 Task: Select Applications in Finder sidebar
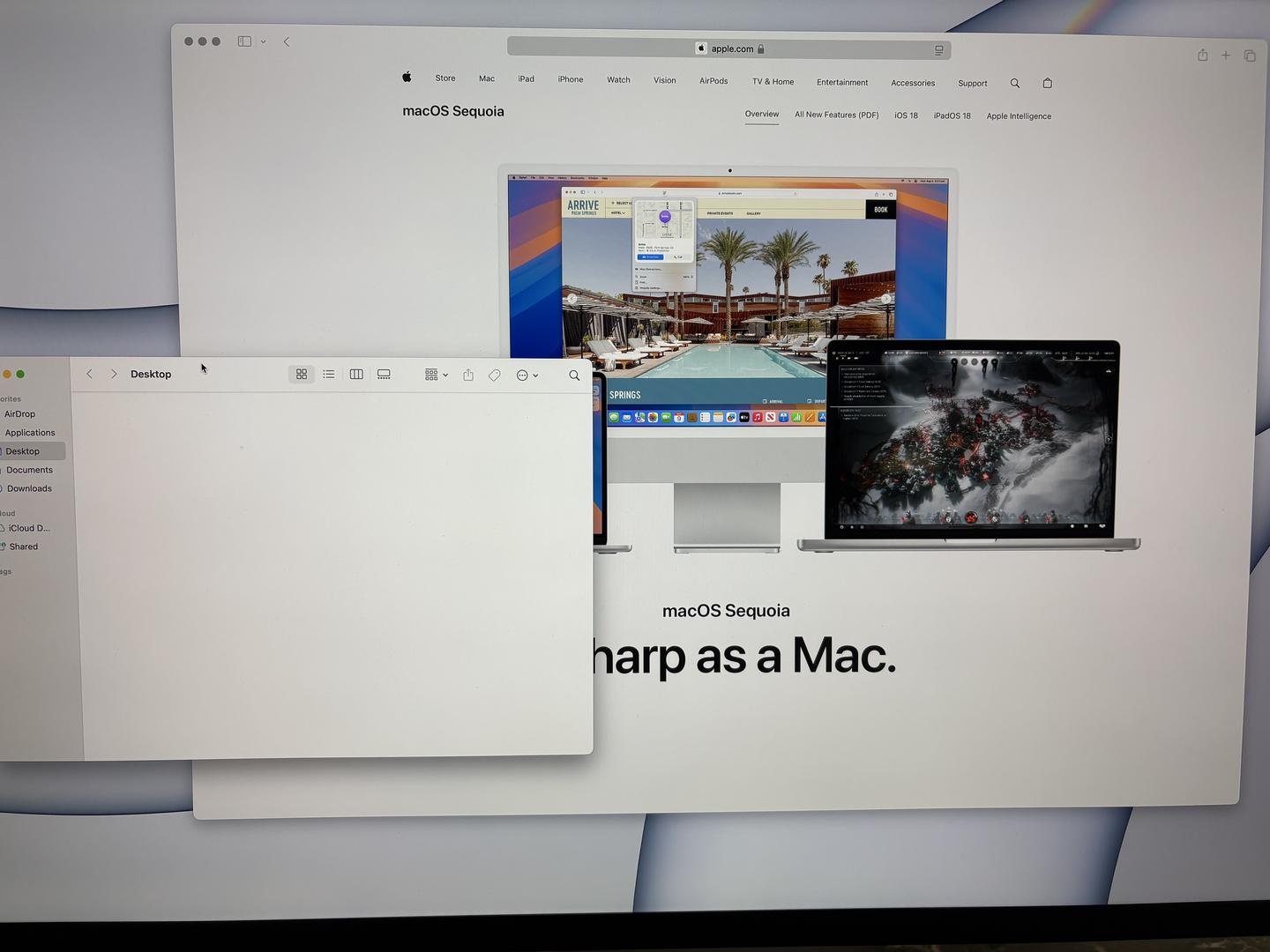[x=29, y=433]
